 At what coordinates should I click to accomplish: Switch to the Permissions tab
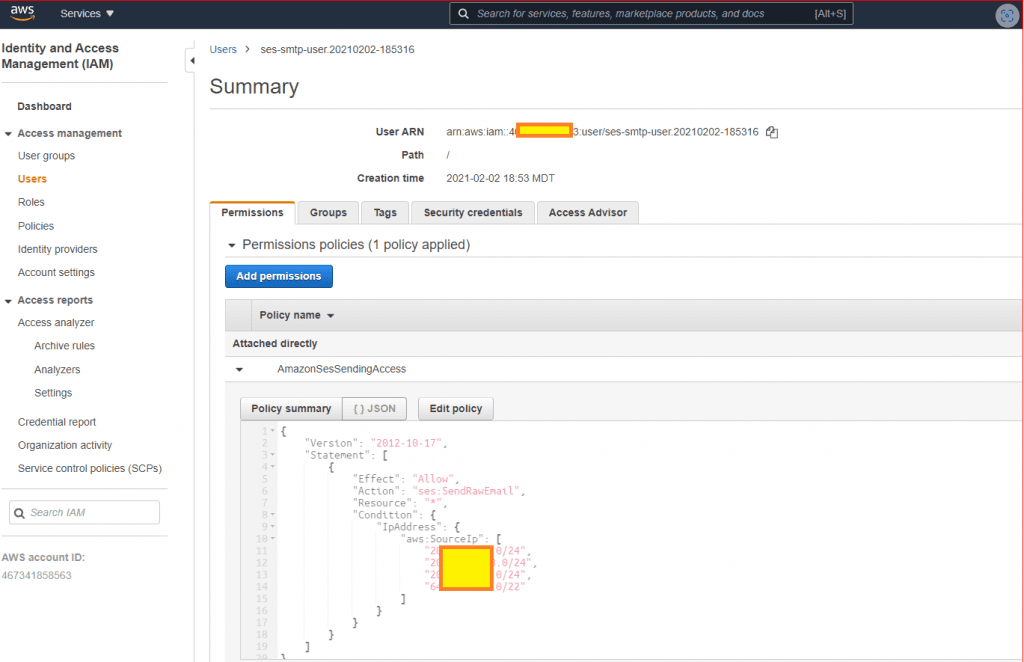coord(252,213)
